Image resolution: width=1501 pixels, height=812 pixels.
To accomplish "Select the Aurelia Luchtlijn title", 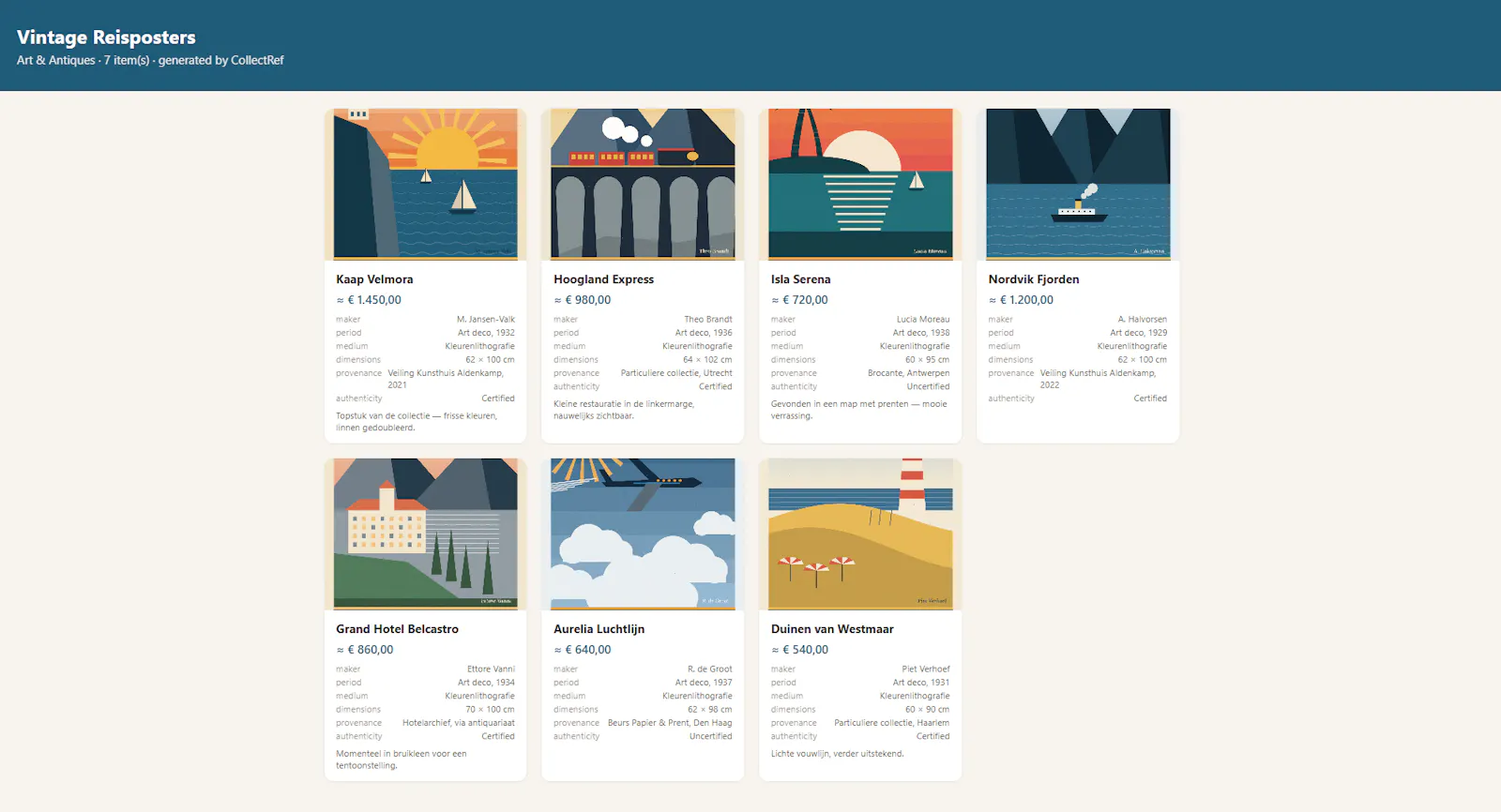I will click(599, 629).
